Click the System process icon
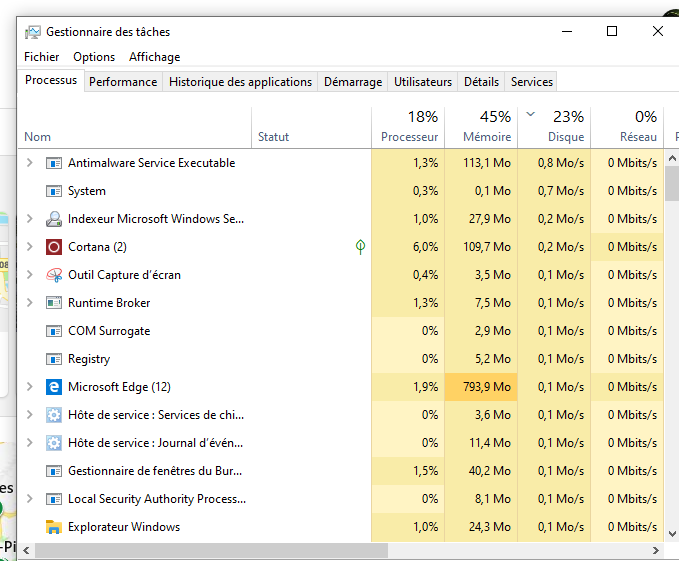Screen dimensions: 679x561 [54, 191]
